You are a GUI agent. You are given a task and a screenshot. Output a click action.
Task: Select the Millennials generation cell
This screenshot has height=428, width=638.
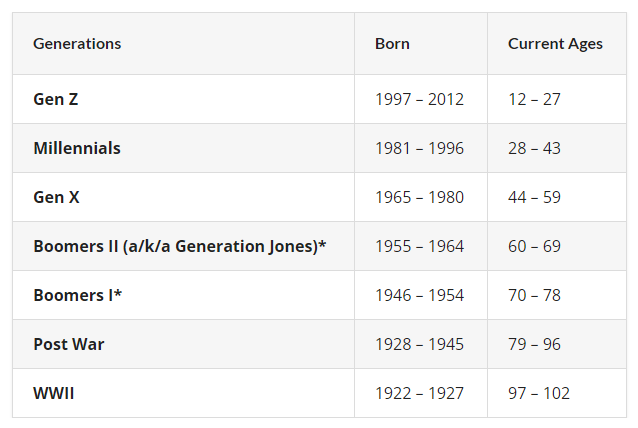coord(77,148)
